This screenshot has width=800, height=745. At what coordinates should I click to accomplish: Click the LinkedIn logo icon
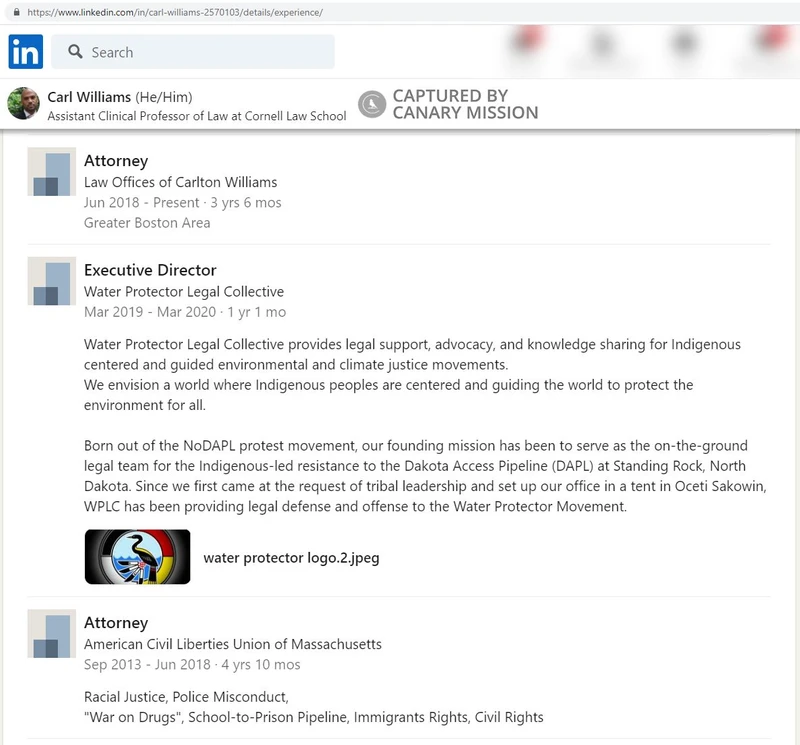pos(26,52)
